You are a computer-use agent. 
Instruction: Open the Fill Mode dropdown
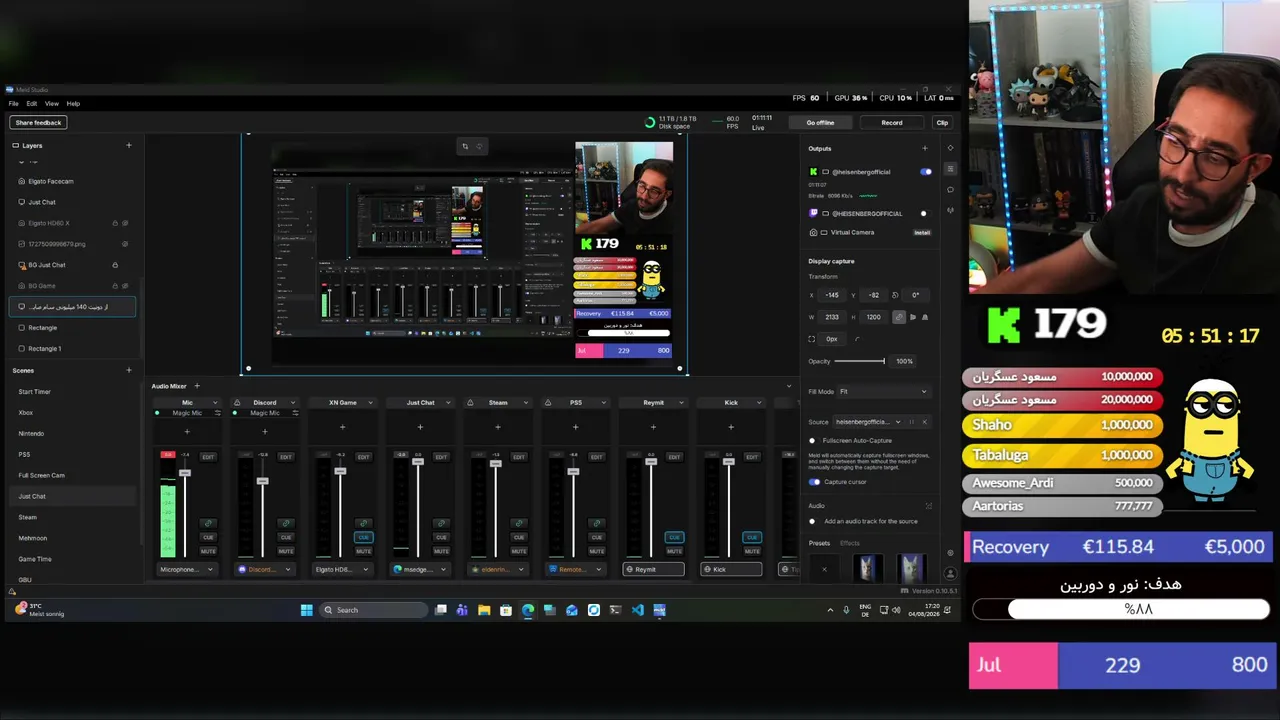coord(882,392)
